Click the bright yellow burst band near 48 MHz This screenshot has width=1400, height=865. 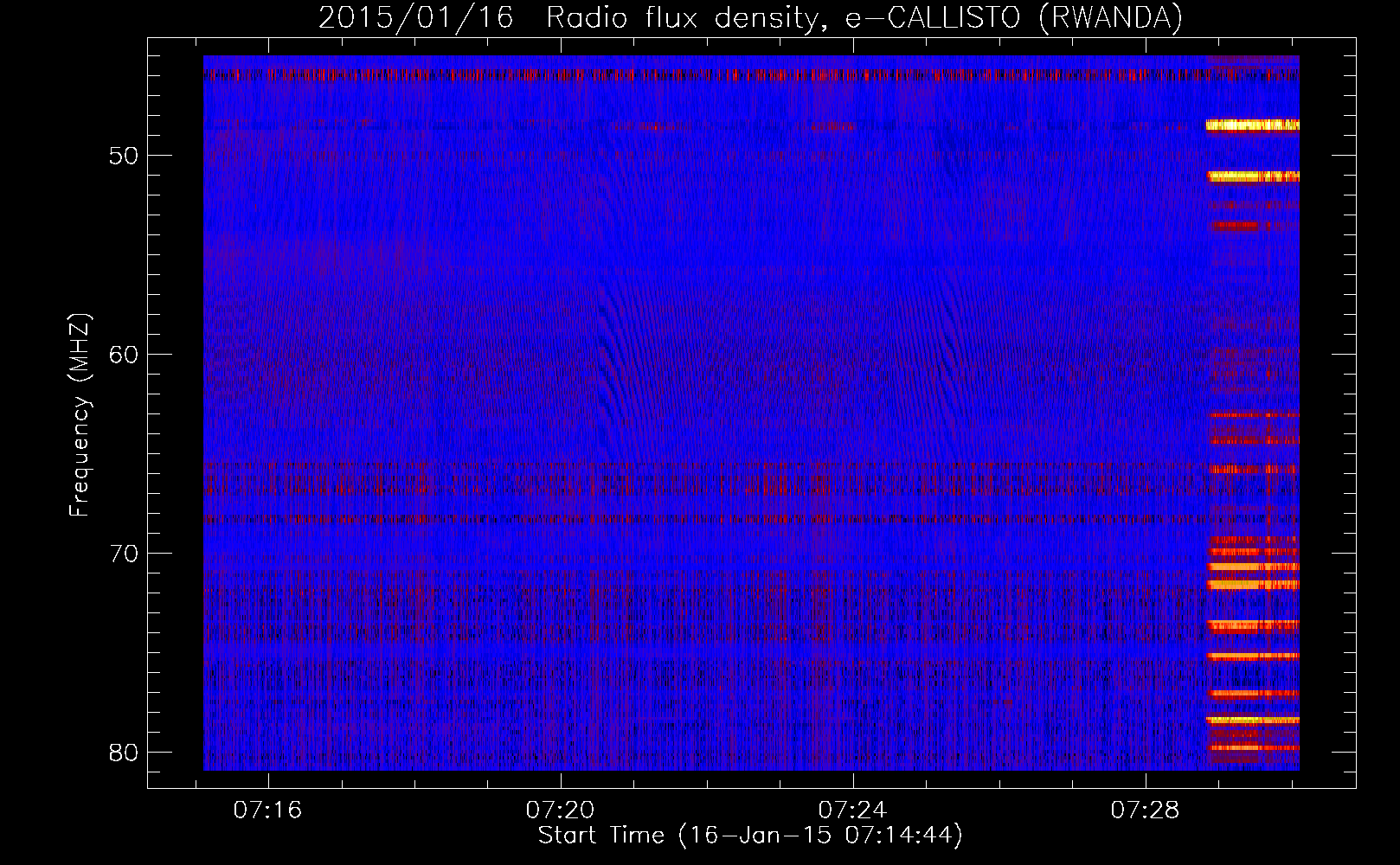click(x=1253, y=125)
